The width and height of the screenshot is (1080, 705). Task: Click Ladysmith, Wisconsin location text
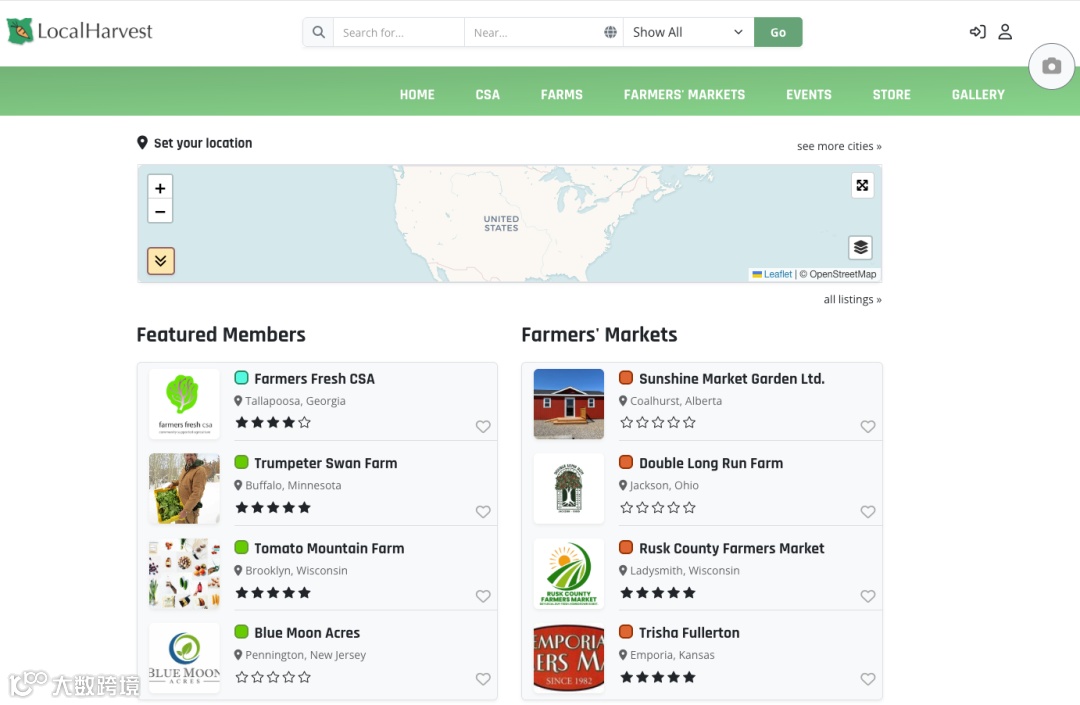[x=685, y=571]
